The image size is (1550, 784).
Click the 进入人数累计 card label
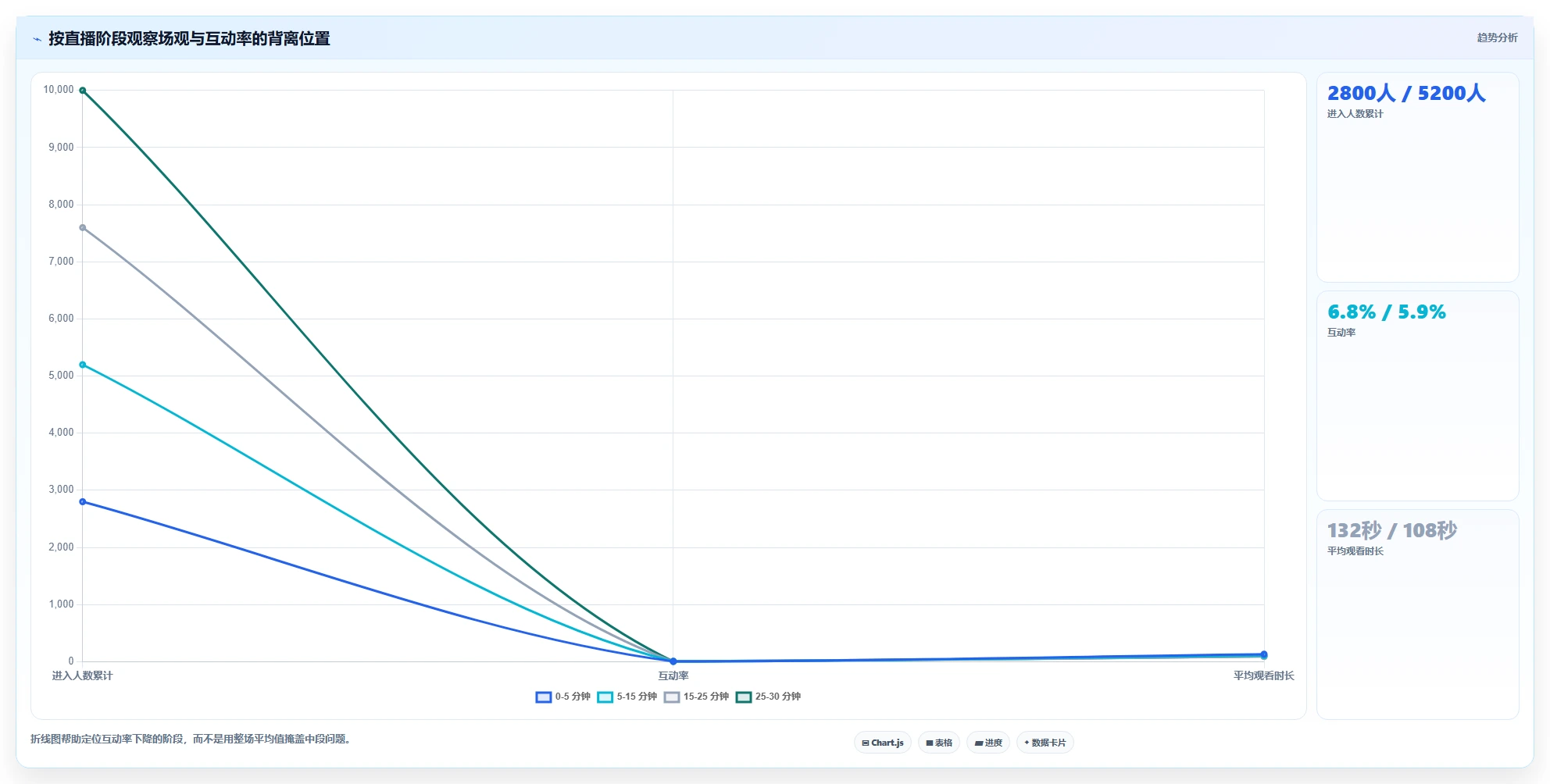[x=1355, y=114]
